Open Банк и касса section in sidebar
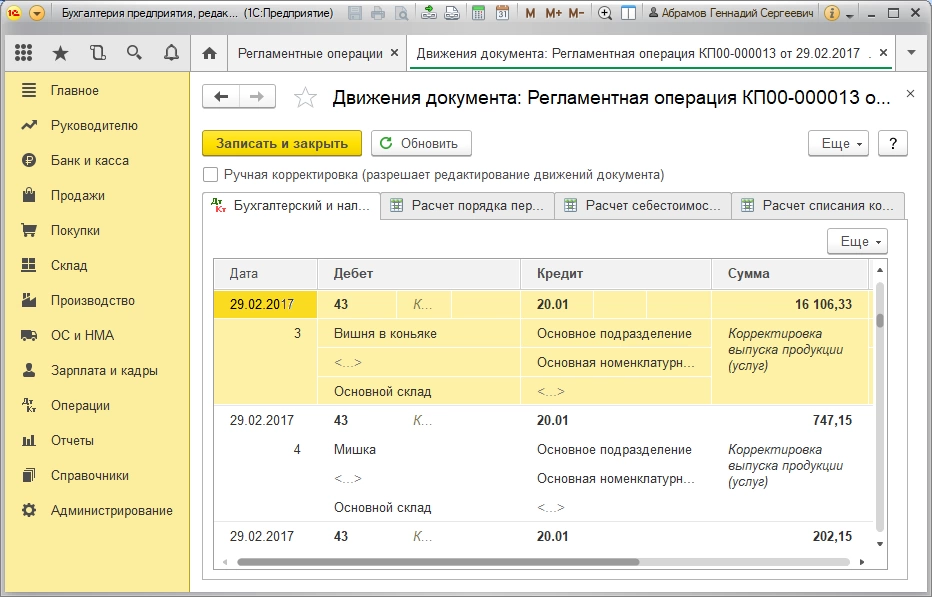This screenshot has height=597, width=932. pos(89,160)
